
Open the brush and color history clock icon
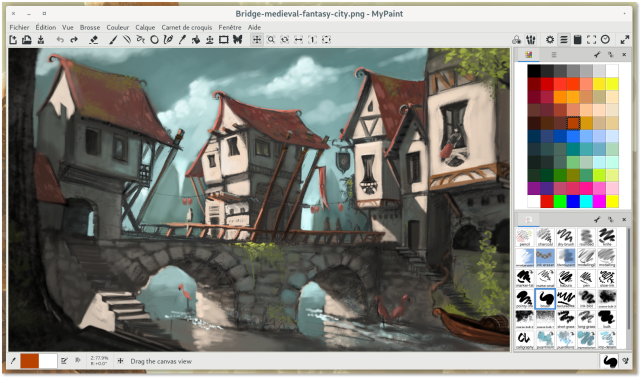click(605, 40)
